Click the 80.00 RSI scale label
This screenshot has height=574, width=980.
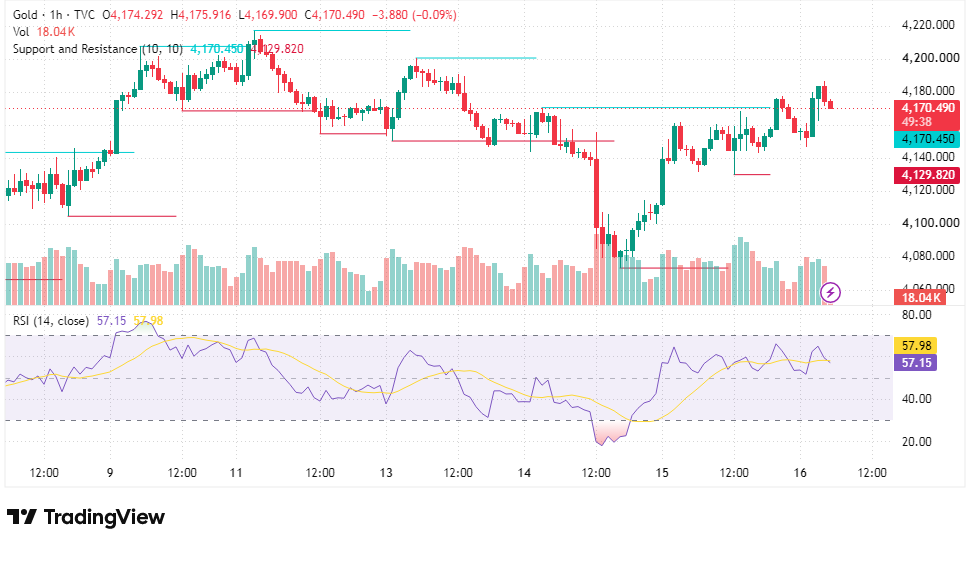(x=916, y=315)
